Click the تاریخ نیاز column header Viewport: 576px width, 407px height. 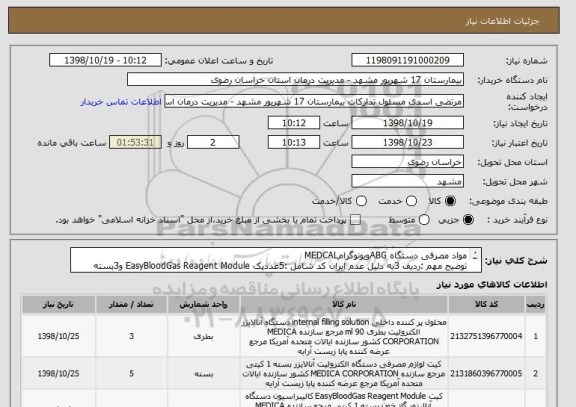click(58, 305)
